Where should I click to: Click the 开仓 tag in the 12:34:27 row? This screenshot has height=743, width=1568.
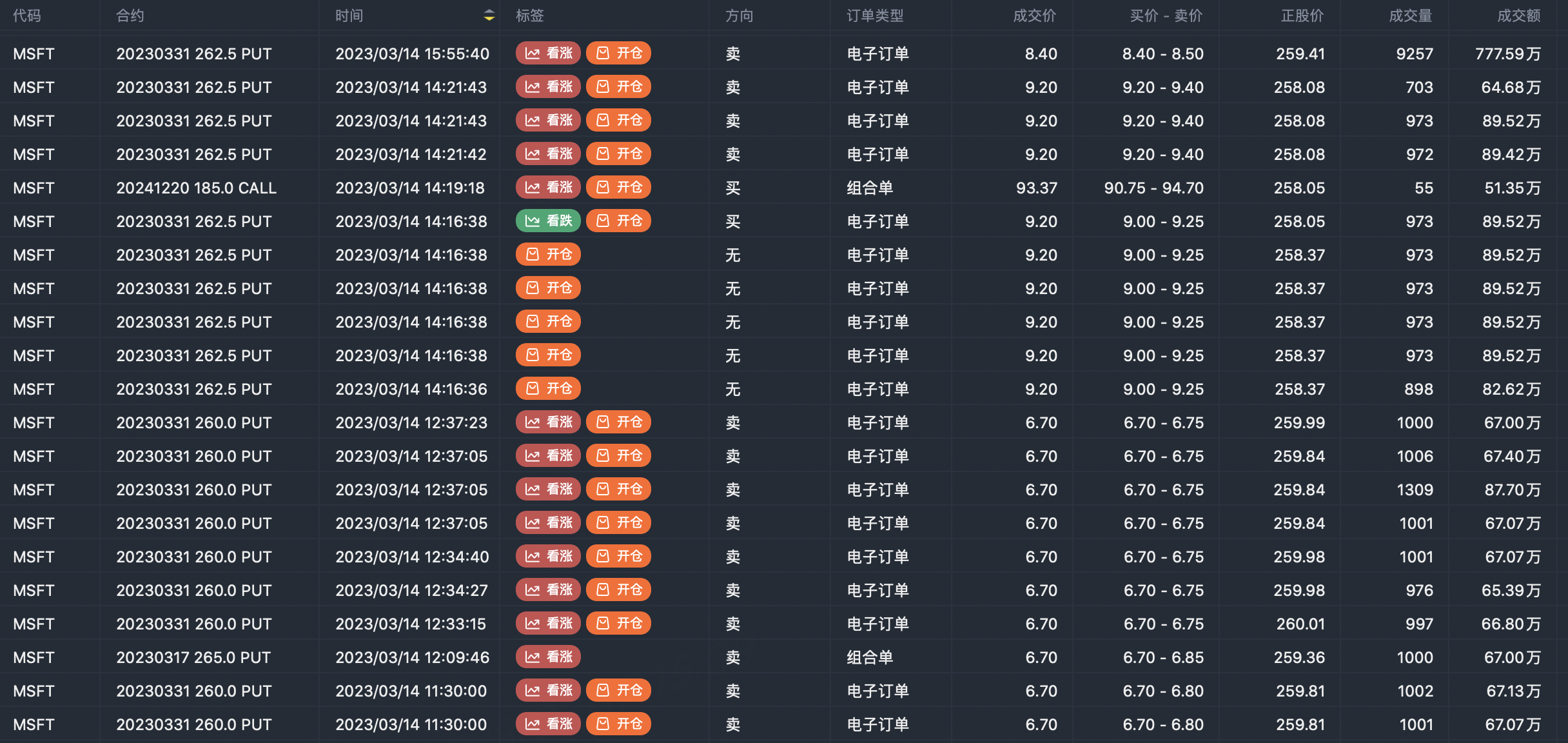click(618, 589)
